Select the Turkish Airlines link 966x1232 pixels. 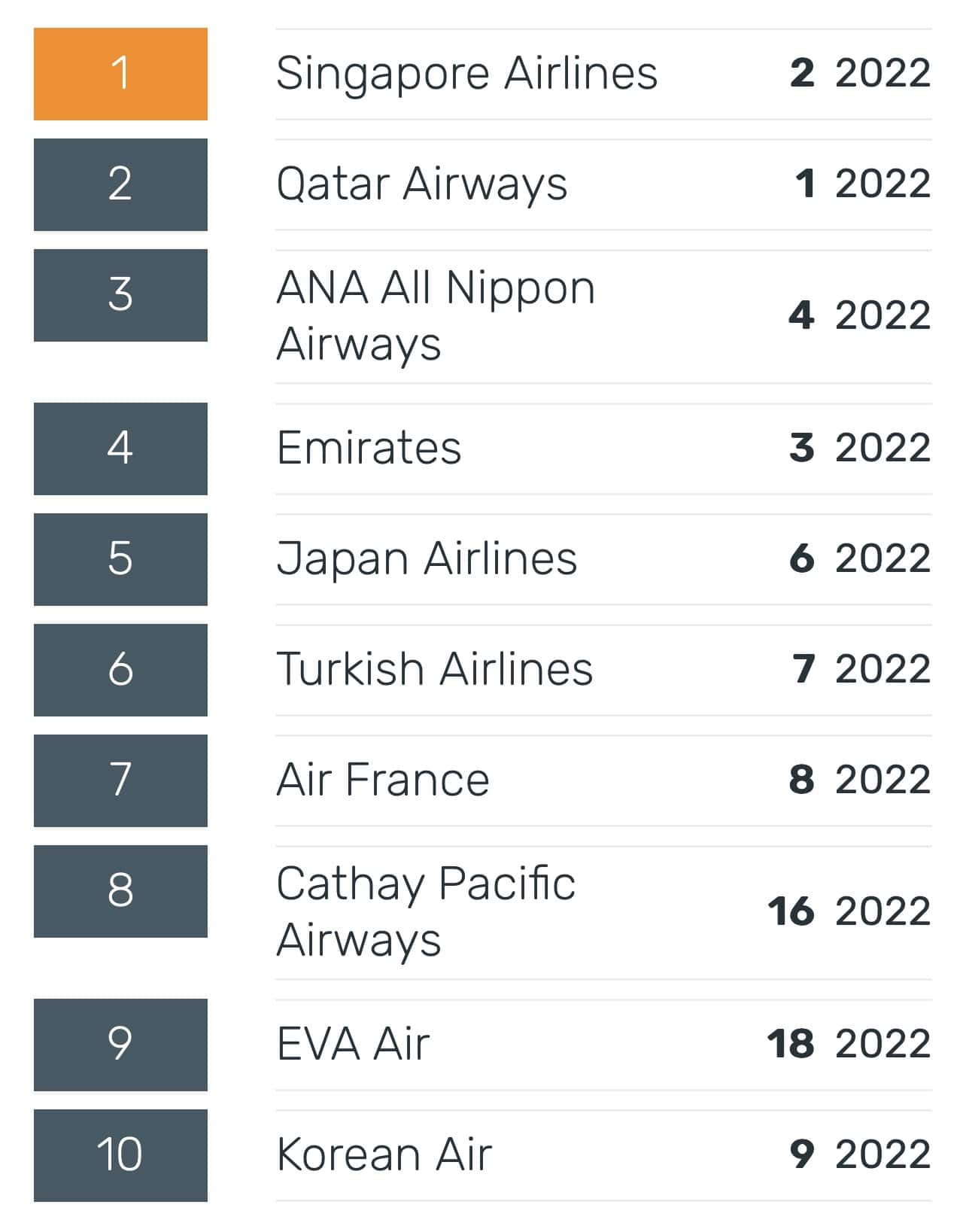pyautogui.click(x=435, y=670)
